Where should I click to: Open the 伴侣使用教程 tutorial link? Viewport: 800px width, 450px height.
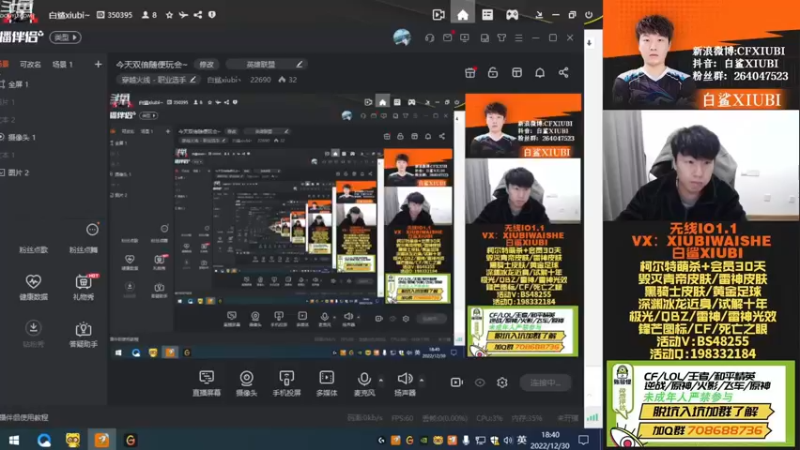coord(24,417)
